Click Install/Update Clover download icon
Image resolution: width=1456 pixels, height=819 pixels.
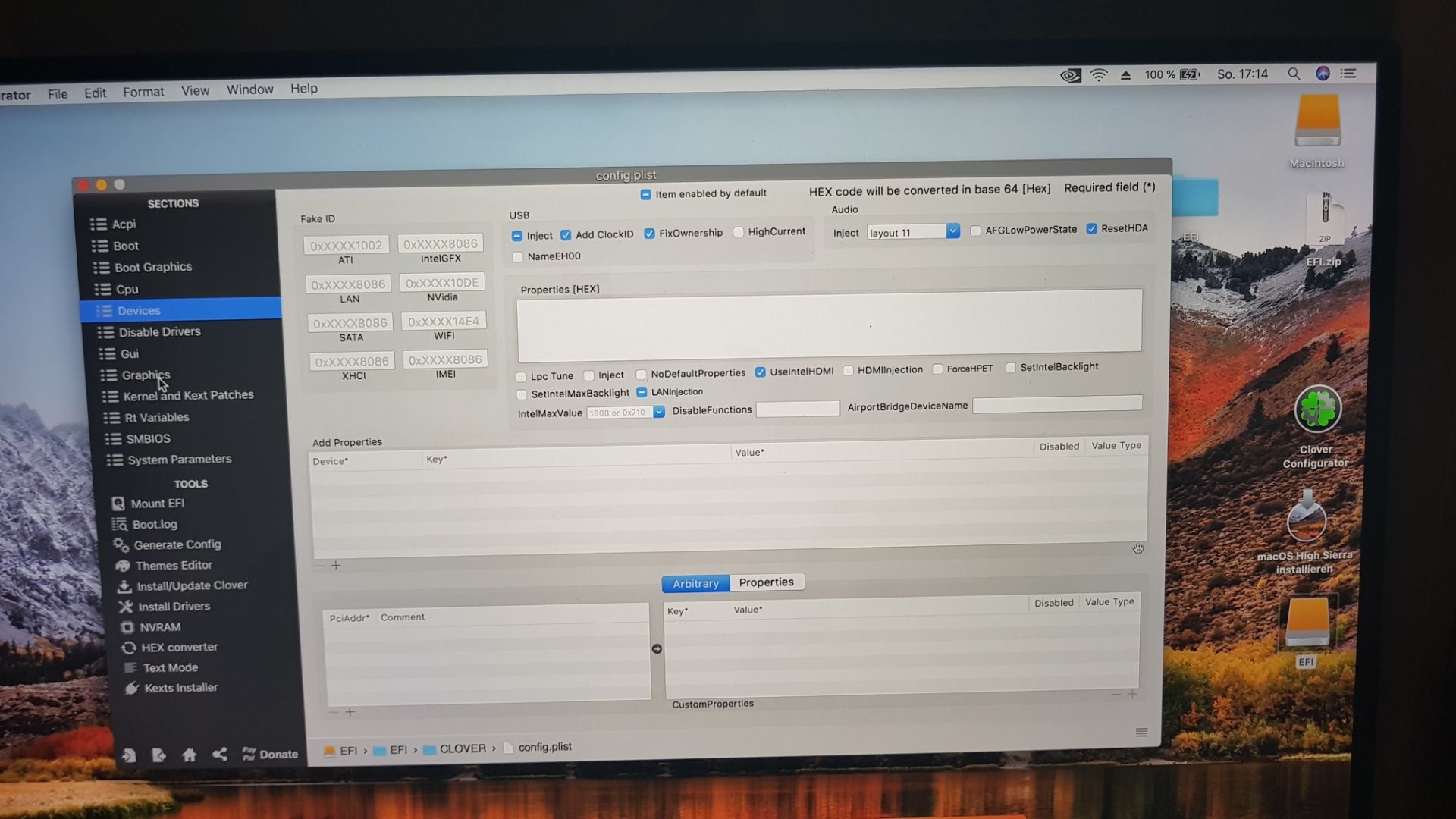click(124, 586)
